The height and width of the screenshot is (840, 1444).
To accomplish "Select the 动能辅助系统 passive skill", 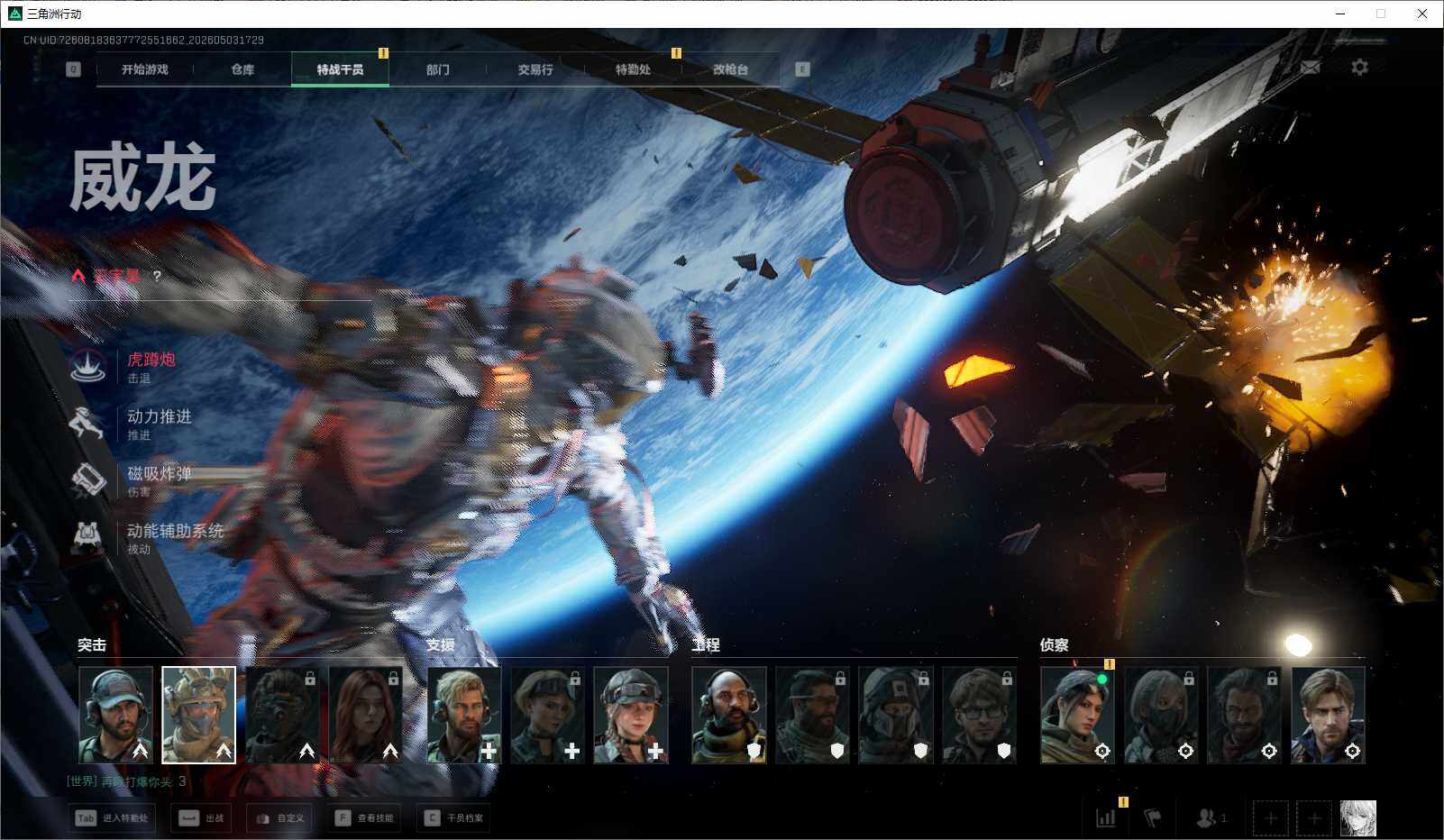I will 148,537.
